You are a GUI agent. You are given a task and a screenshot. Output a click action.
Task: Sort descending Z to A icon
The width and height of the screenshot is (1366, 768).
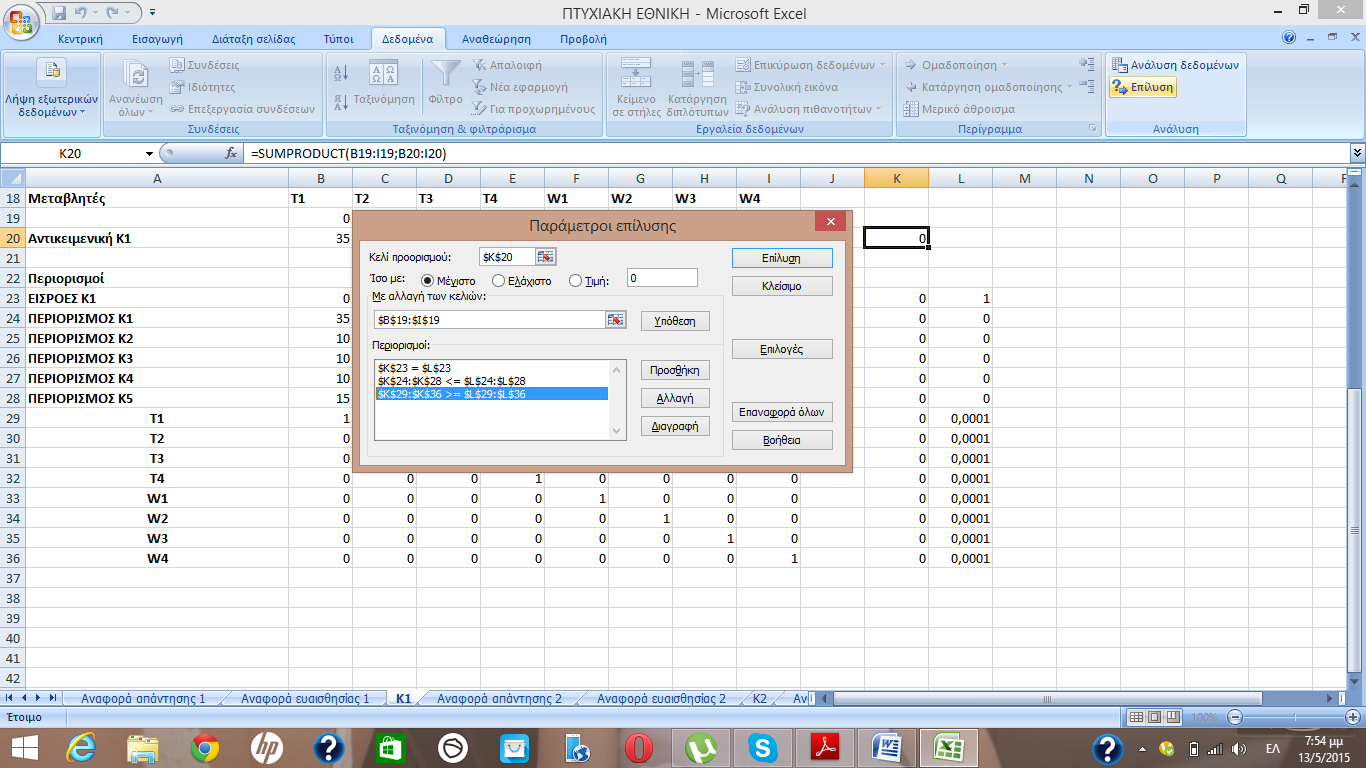340,100
